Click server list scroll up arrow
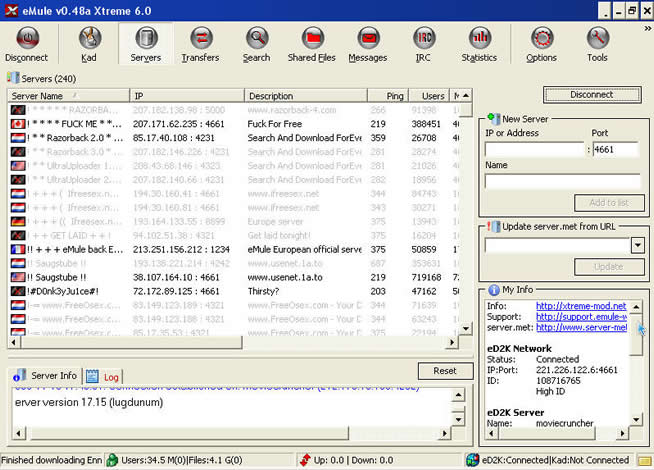The height and width of the screenshot is (470, 654). (x=466, y=96)
